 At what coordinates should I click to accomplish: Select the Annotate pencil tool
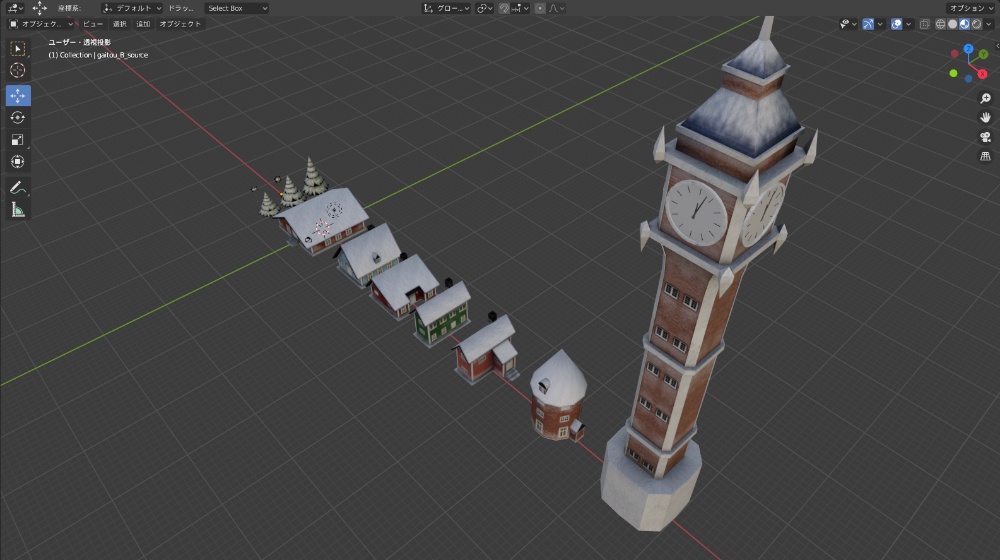point(18,188)
